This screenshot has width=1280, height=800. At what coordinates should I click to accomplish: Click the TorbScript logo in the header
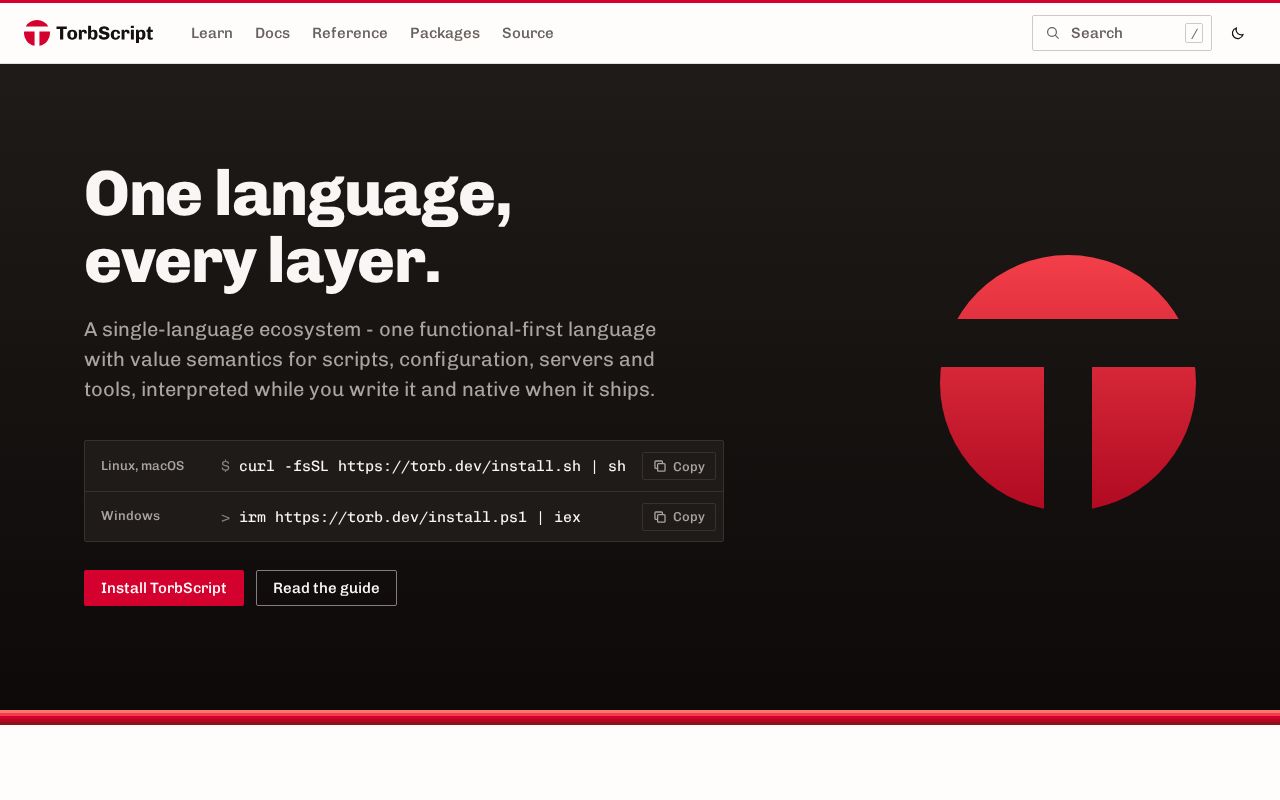coord(88,33)
